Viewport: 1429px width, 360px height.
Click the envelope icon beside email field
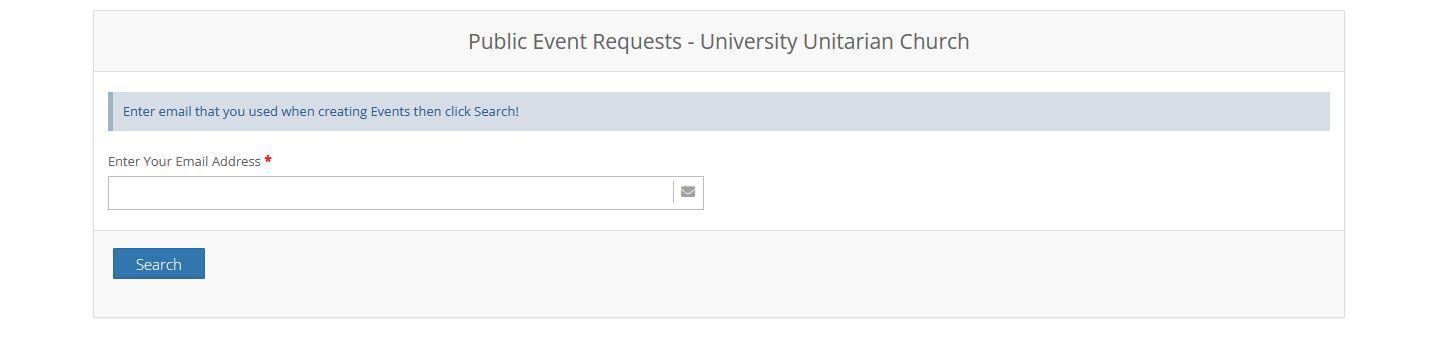tap(688, 192)
